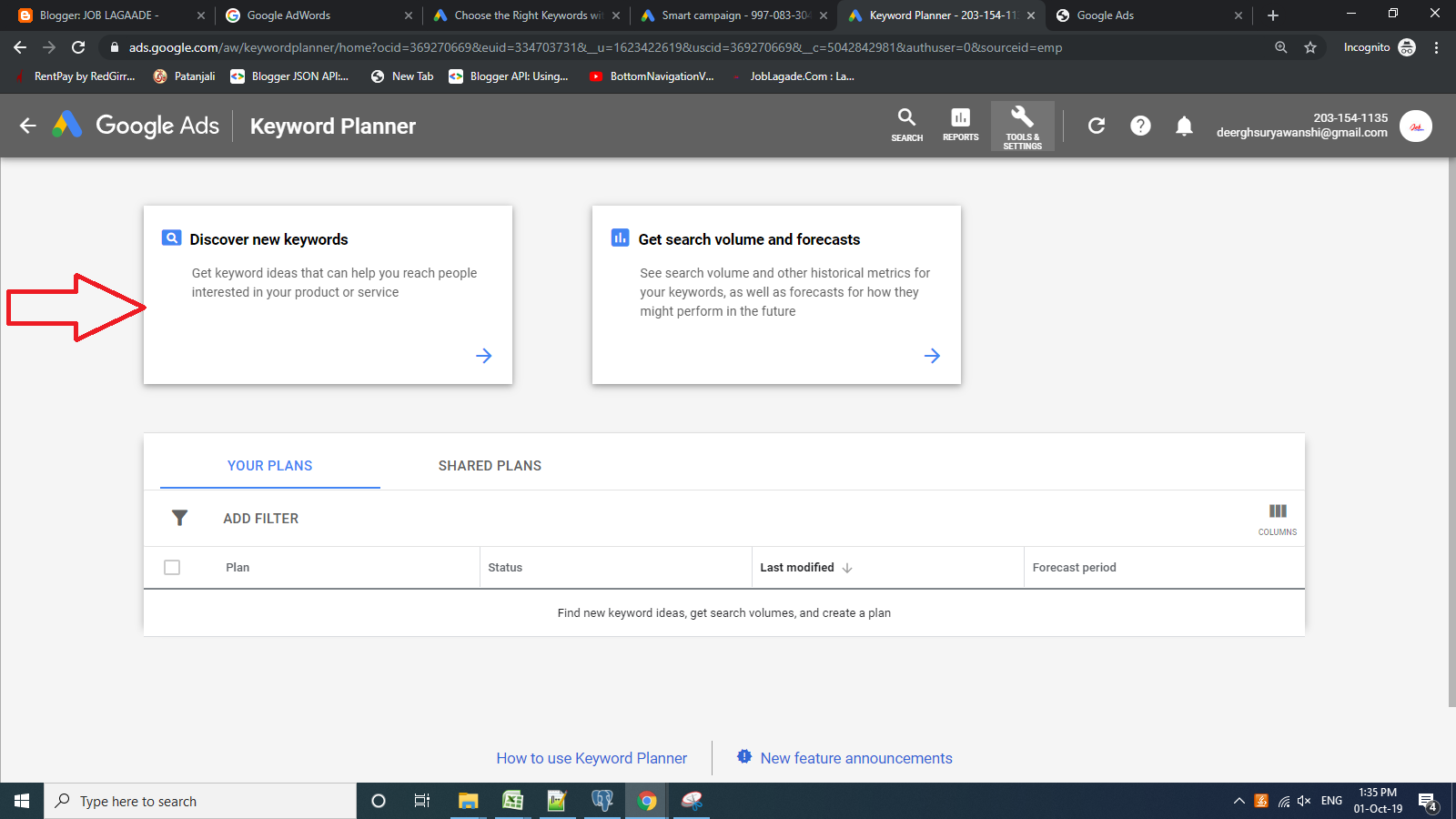Viewport: 1456px width, 819px height.
Task: Open New feature announcements link
Action: [856, 758]
